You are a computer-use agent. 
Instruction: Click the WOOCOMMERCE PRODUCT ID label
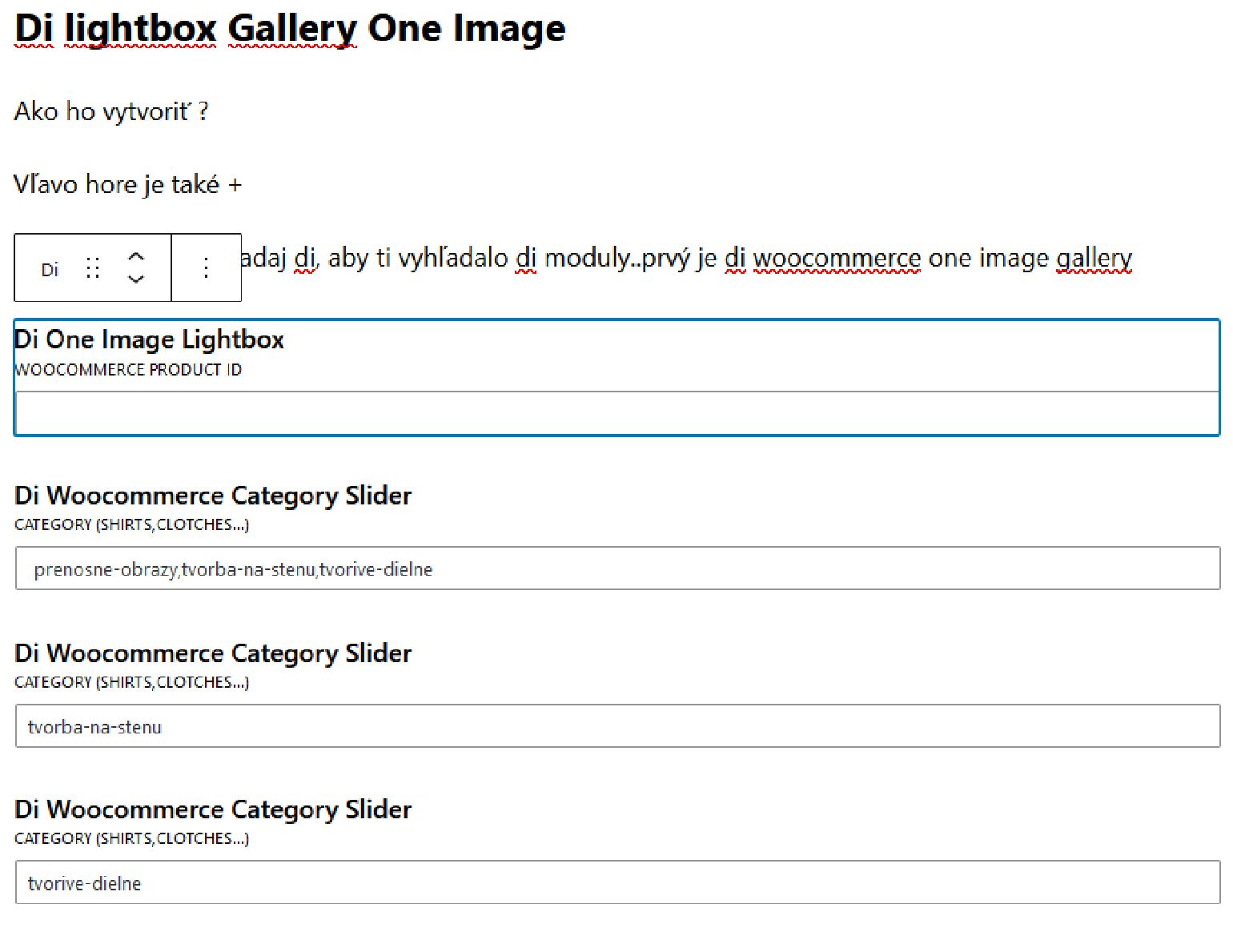tap(128, 370)
